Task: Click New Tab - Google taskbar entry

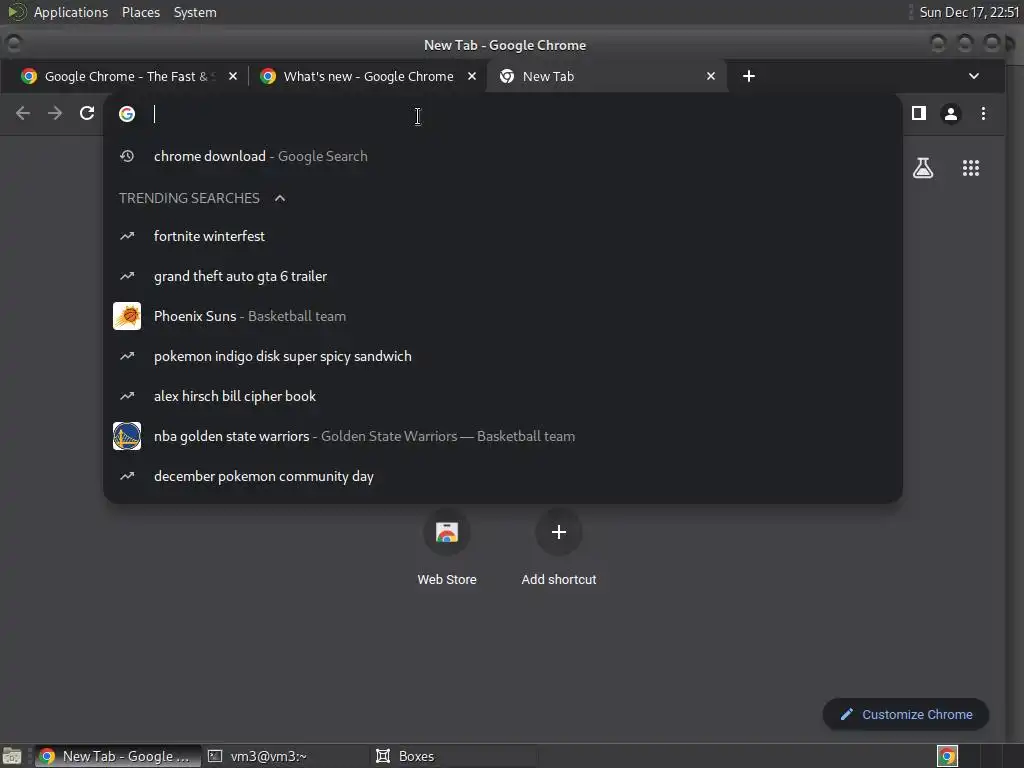Action: 118,756
